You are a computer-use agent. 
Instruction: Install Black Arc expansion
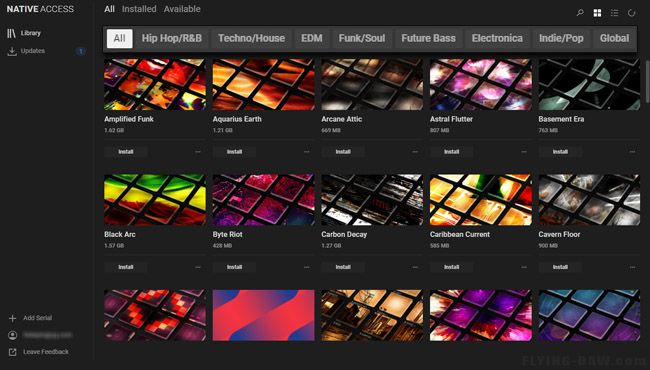click(x=126, y=267)
